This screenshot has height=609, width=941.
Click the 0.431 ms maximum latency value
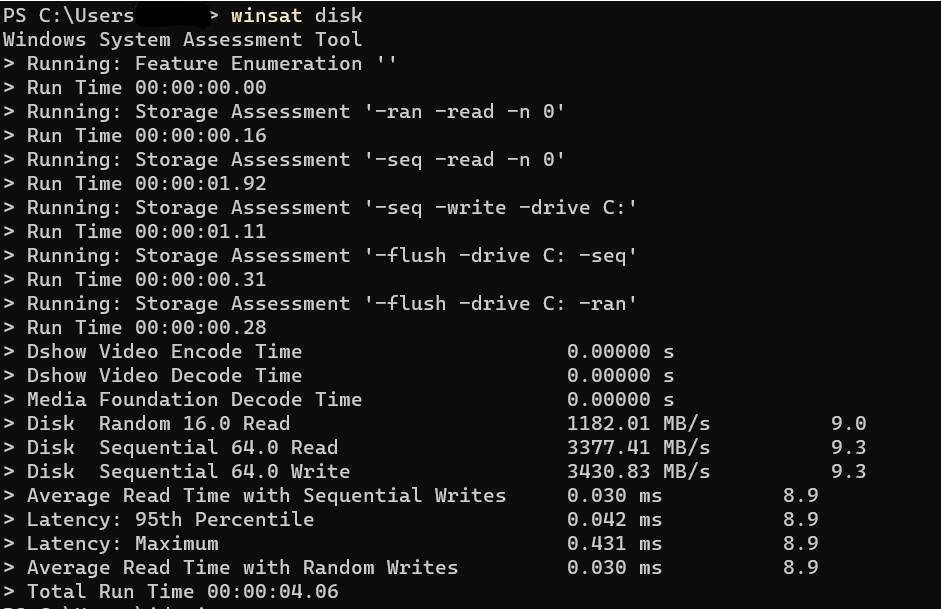click(614, 543)
